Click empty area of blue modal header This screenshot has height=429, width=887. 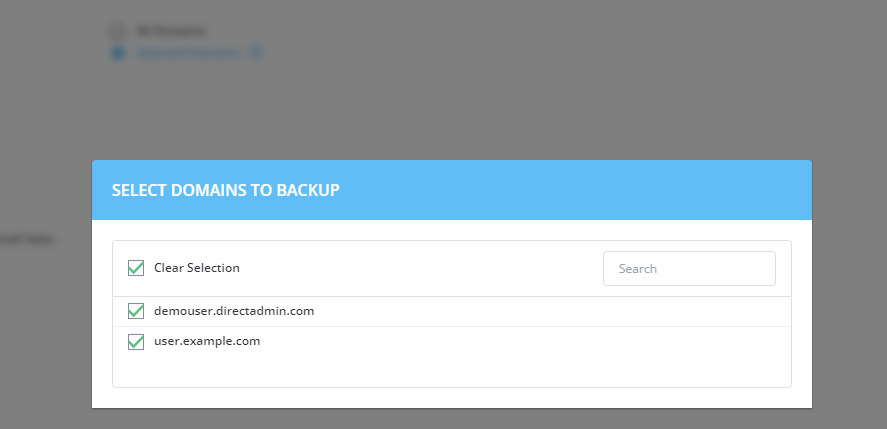pos(600,189)
